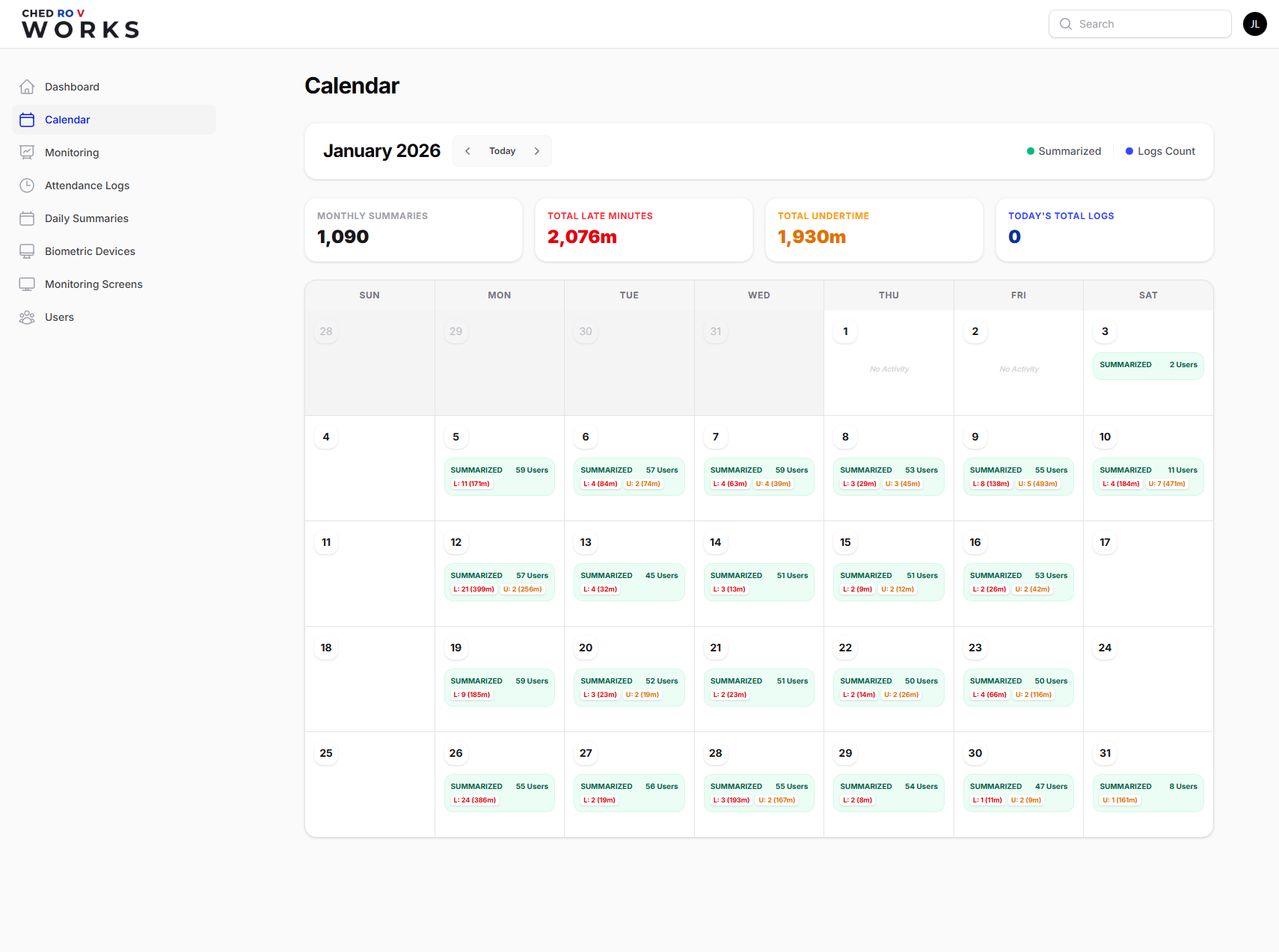
Task: Open the JL profile avatar
Action: 1254,23
